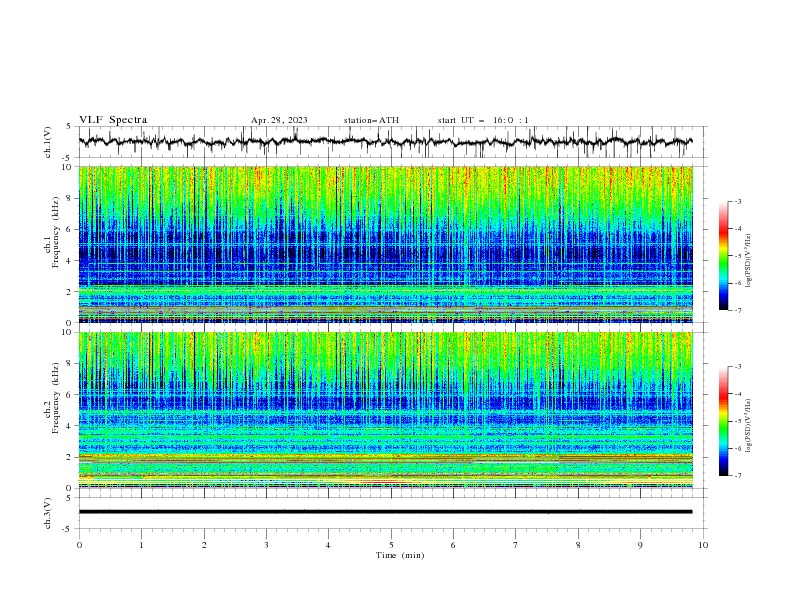Click the "-7" tick on ch.2 color bar
The image size is (792, 612).
(x=738, y=476)
